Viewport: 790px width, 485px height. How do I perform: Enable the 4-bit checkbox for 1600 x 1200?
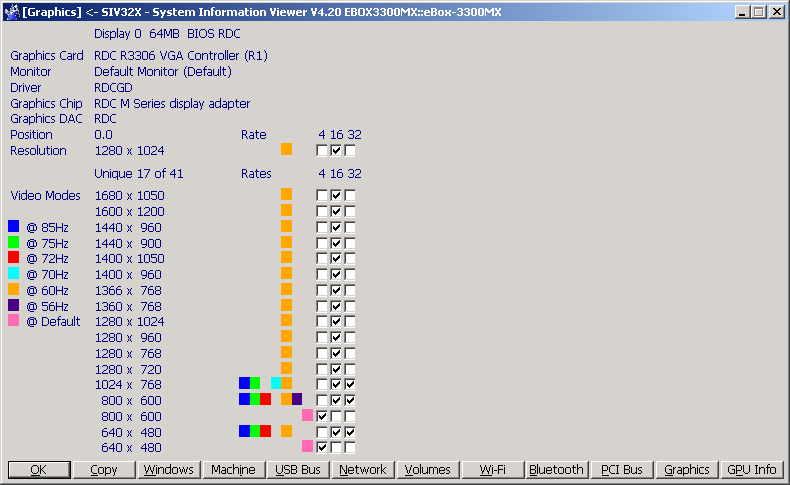click(322, 212)
